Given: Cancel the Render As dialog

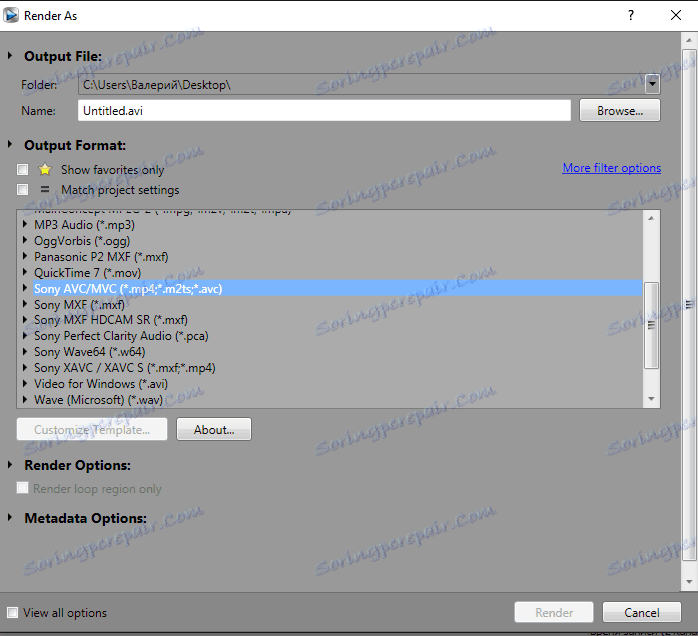Looking at the screenshot, I should (642, 612).
